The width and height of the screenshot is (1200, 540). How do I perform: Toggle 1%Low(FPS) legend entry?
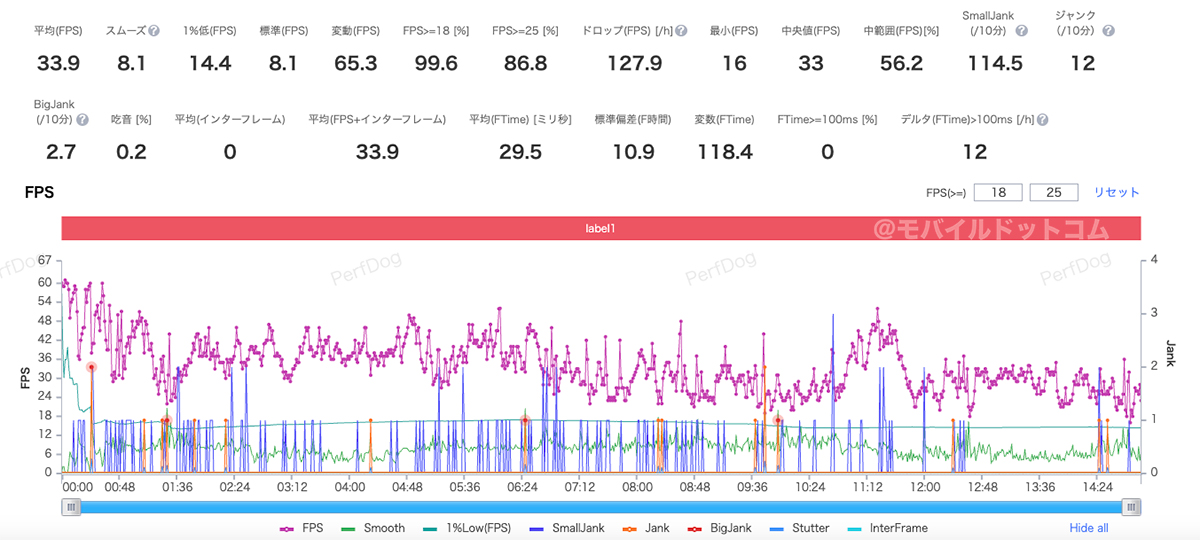click(x=468, y=528)
